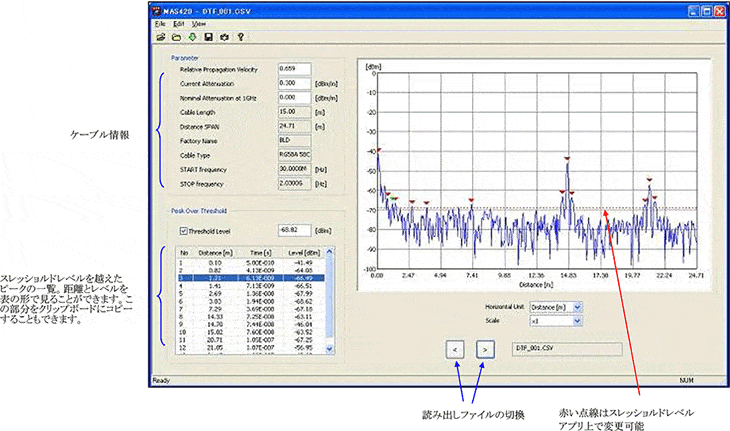This screenshot has width=730, height=431.
Task: Click the START frequency field
Action: point(294,169)
